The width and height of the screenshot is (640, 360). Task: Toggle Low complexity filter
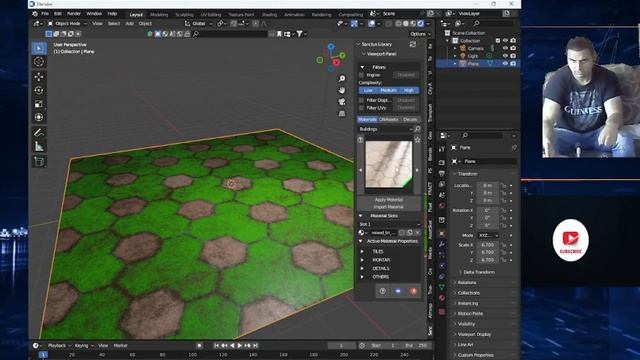point(368,90)
